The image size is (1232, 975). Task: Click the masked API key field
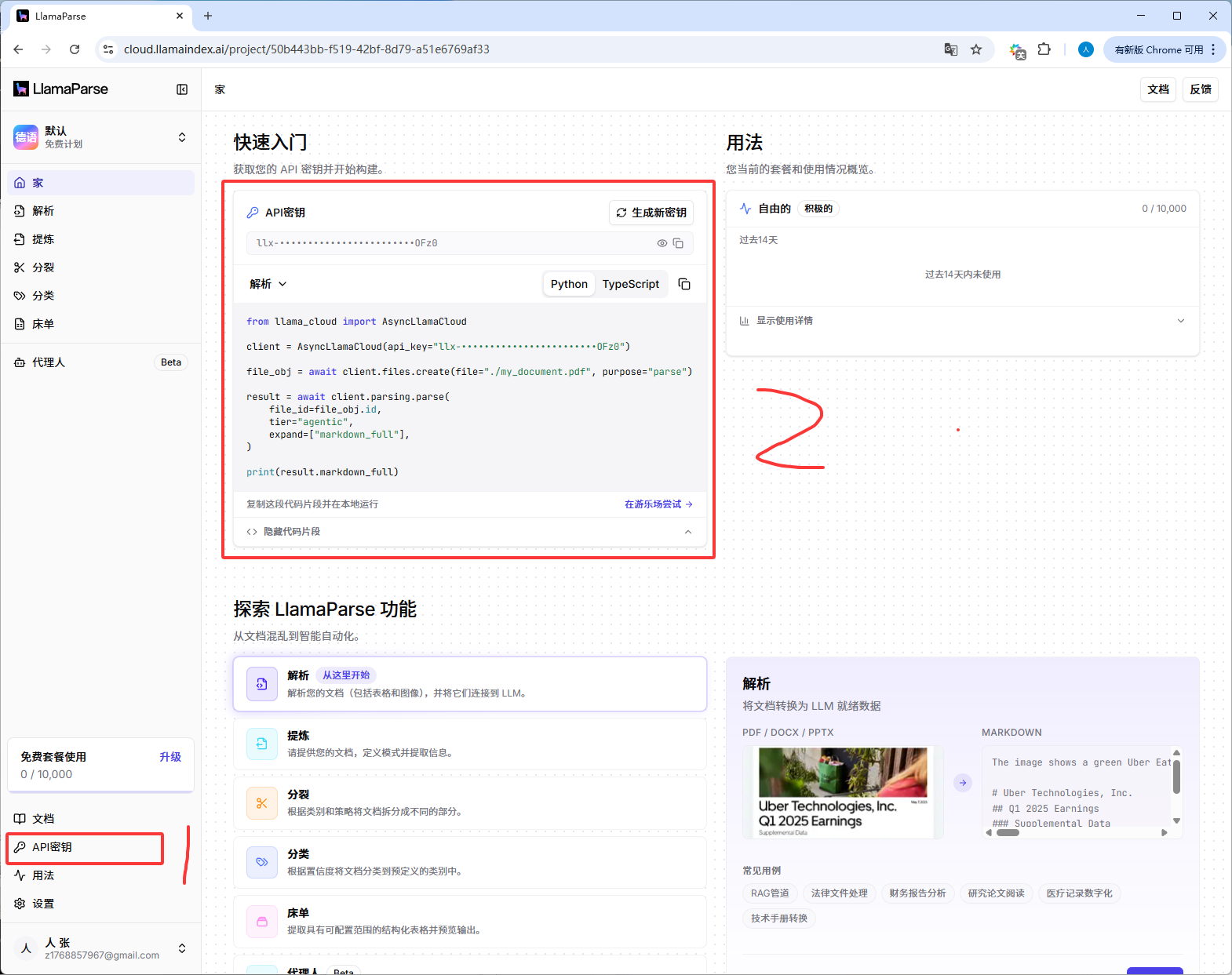[x=469, y=243]
